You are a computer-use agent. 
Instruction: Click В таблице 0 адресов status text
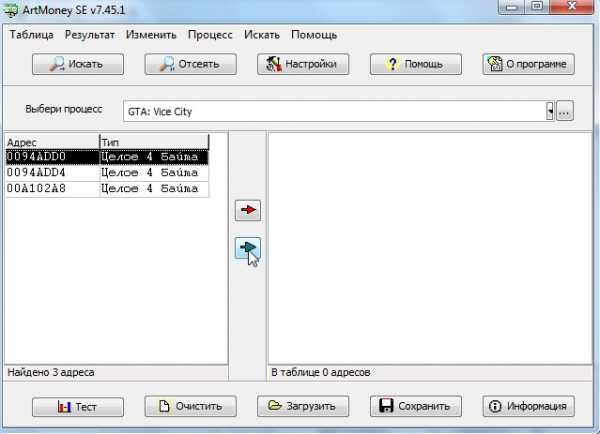(x=321, y=372)
